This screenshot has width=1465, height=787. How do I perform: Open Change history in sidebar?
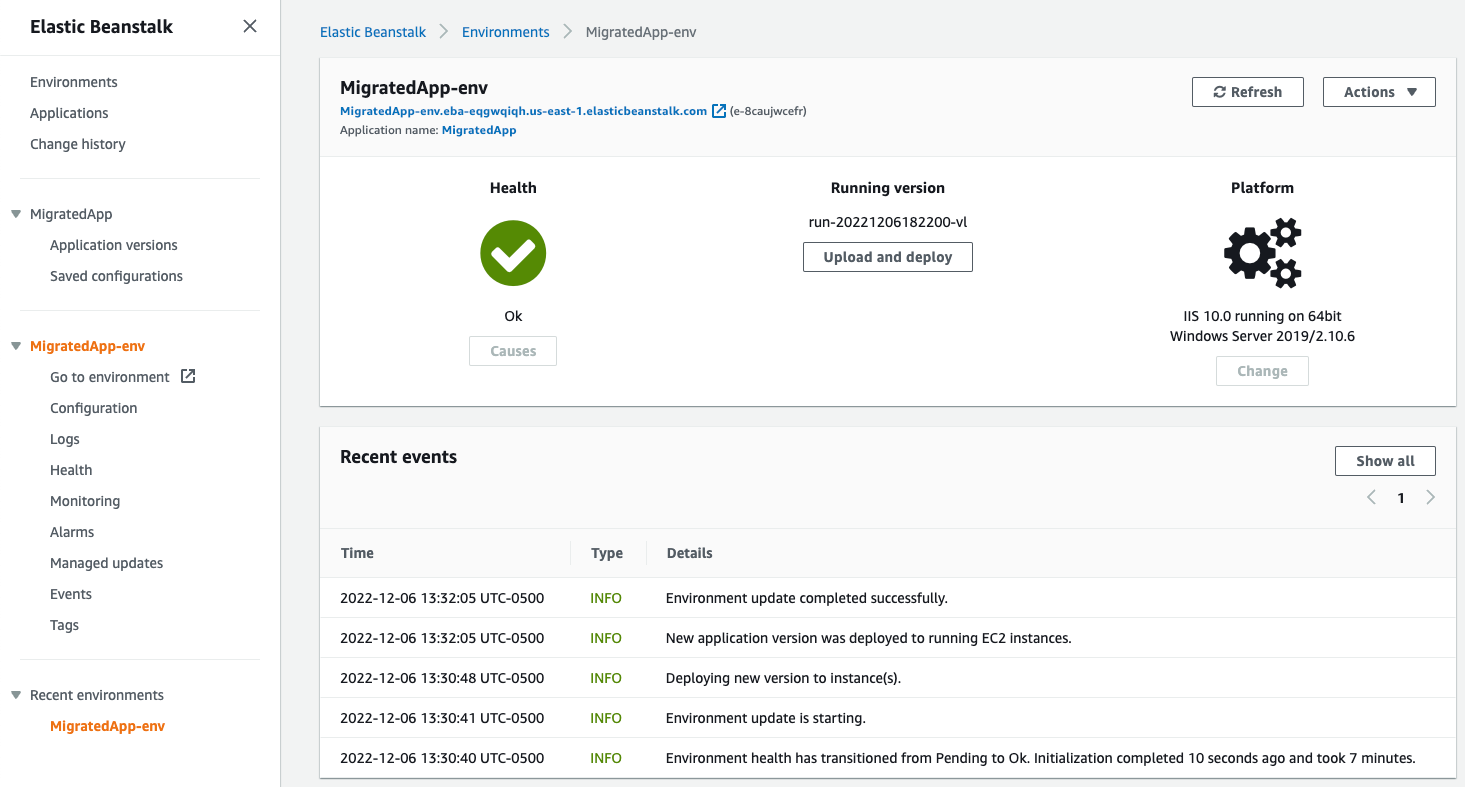click(78, 144)
